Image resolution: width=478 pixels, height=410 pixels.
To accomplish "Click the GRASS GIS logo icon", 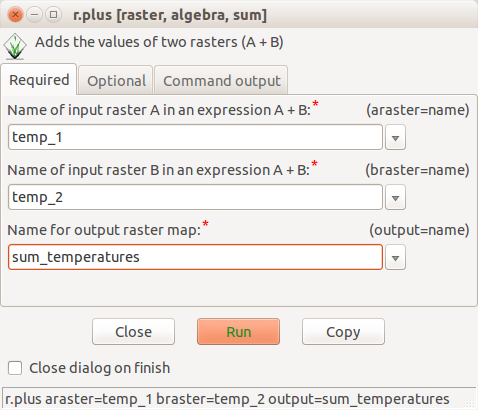I will 15,46.
